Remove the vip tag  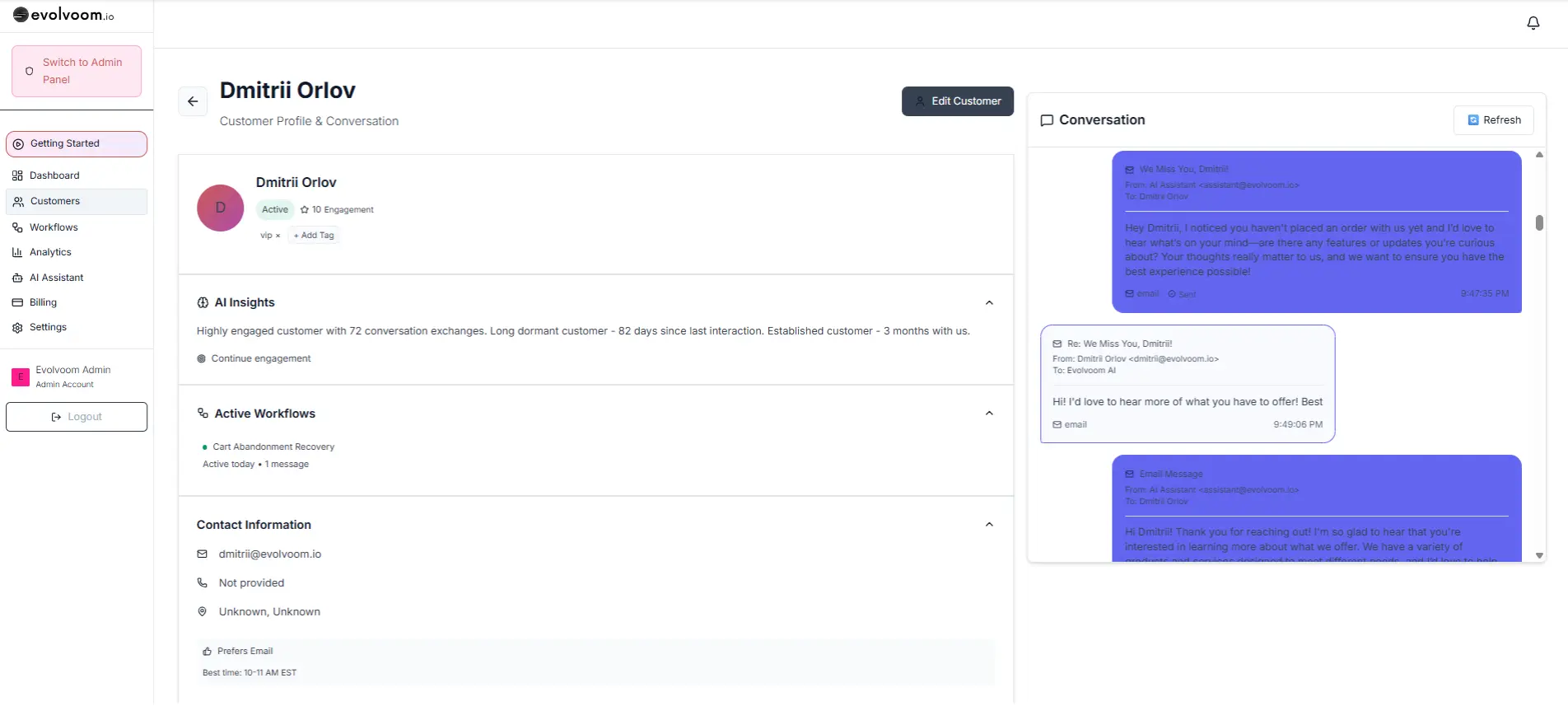click(278, 236)
